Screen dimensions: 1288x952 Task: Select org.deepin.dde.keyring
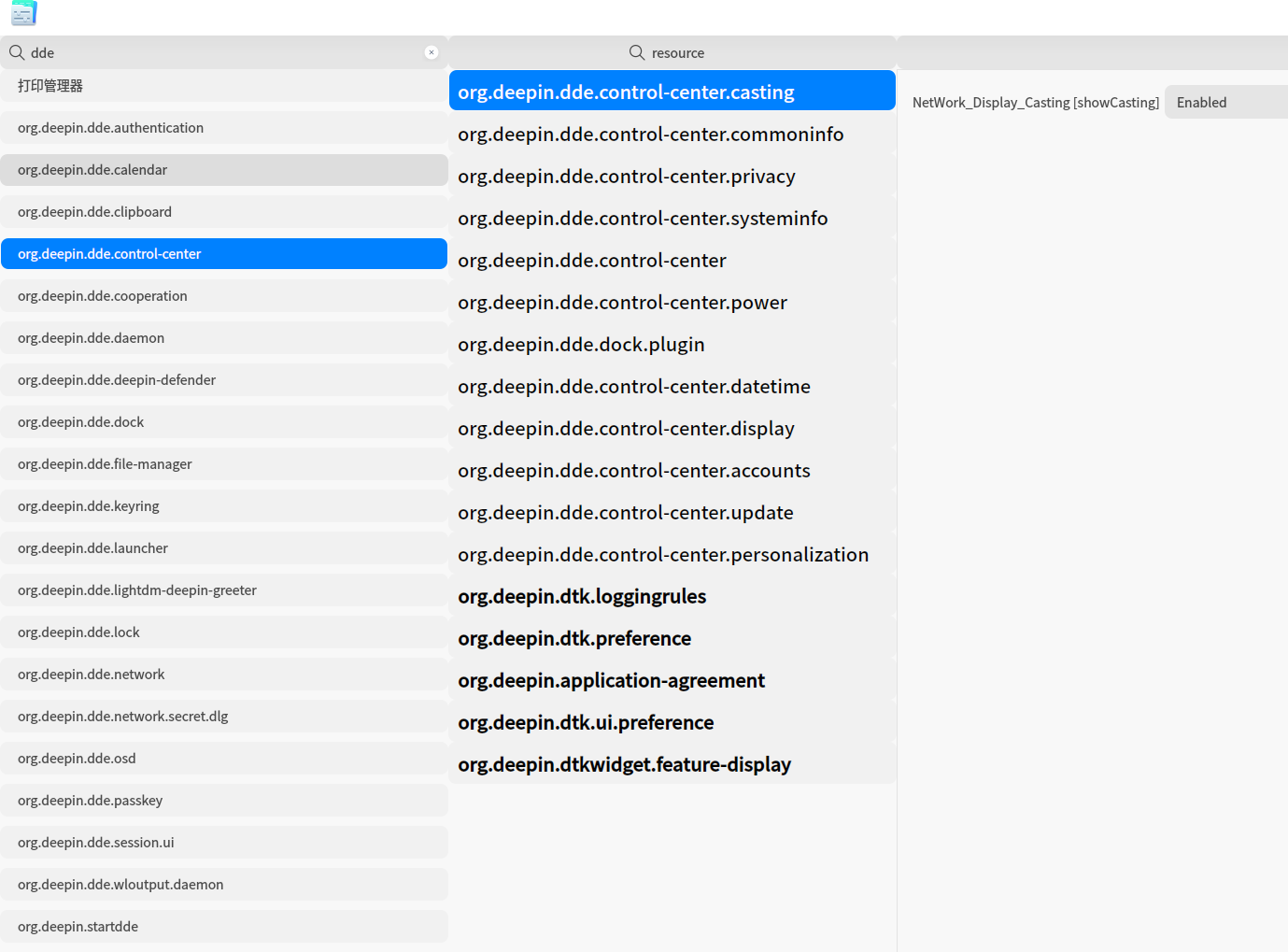click(224, 506)
